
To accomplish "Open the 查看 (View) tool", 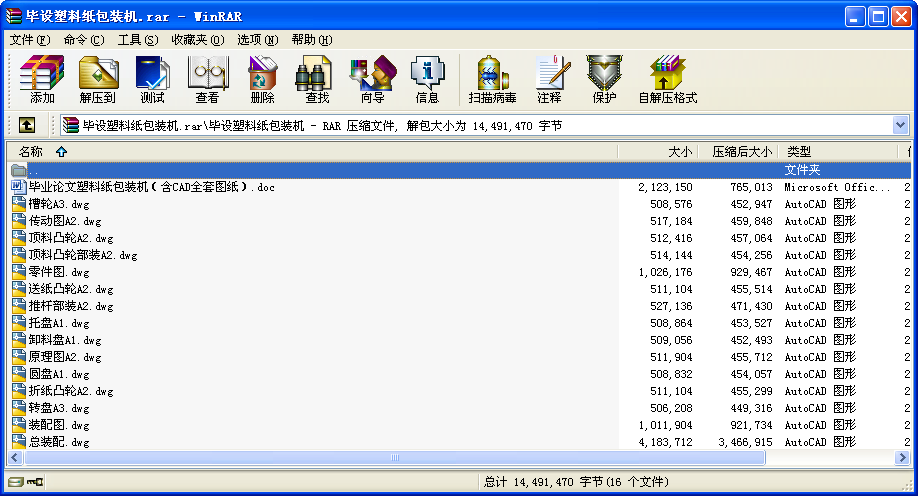I will coord(207,80).
